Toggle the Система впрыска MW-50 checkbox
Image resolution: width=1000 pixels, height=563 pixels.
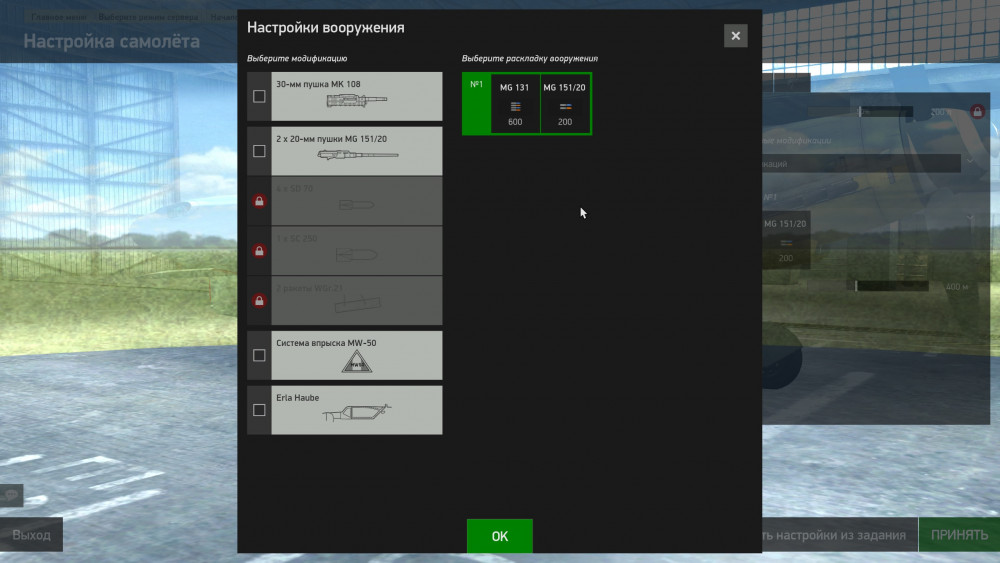(x=259, y=355)
